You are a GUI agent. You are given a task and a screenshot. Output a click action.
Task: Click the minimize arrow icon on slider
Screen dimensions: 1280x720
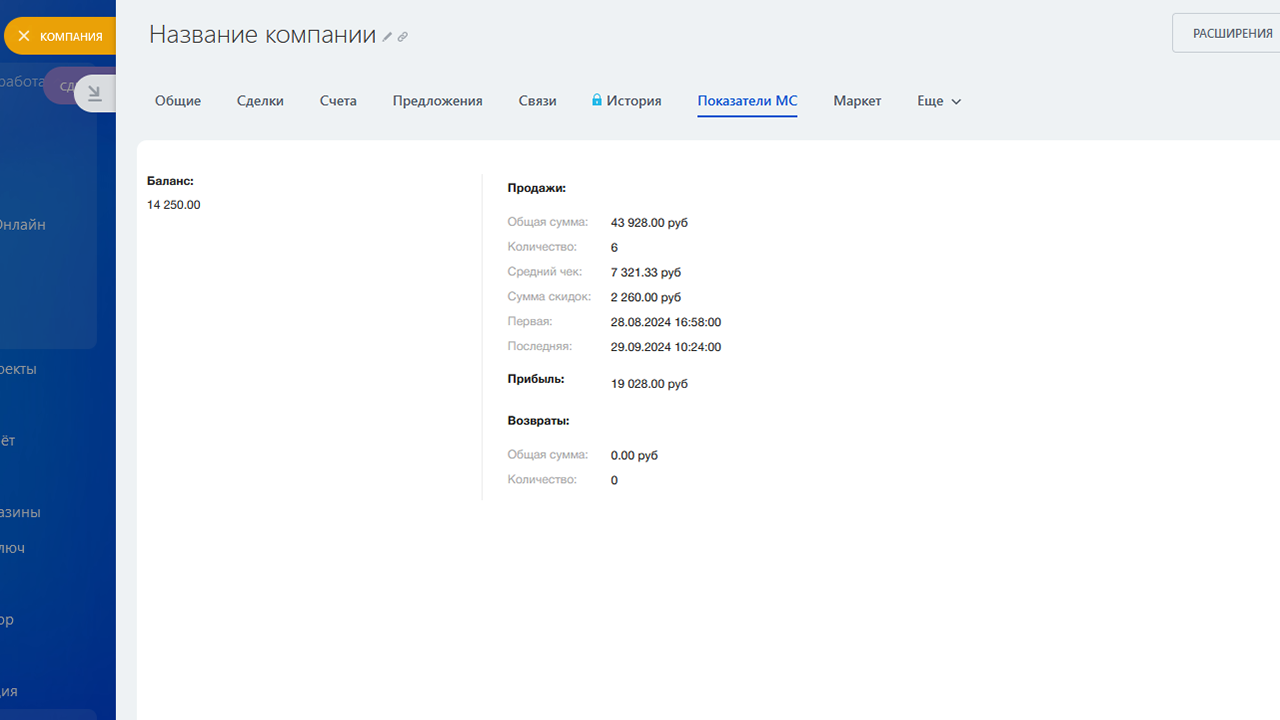(95, 93)
